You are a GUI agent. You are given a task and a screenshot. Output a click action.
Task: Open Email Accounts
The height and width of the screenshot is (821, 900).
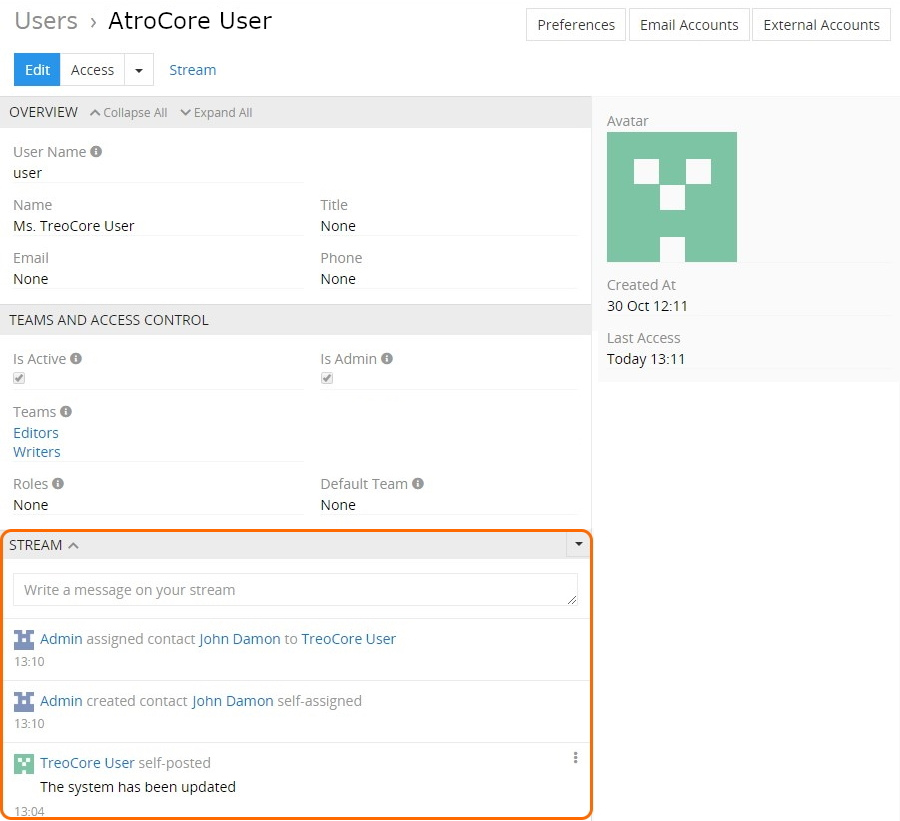689,25
